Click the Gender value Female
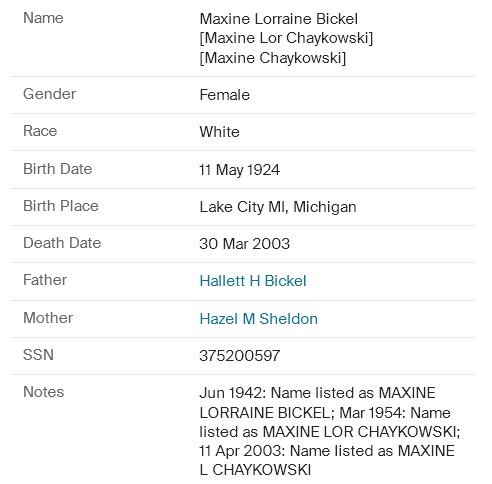This screenshot has height=484, width=492. point(225,95)
